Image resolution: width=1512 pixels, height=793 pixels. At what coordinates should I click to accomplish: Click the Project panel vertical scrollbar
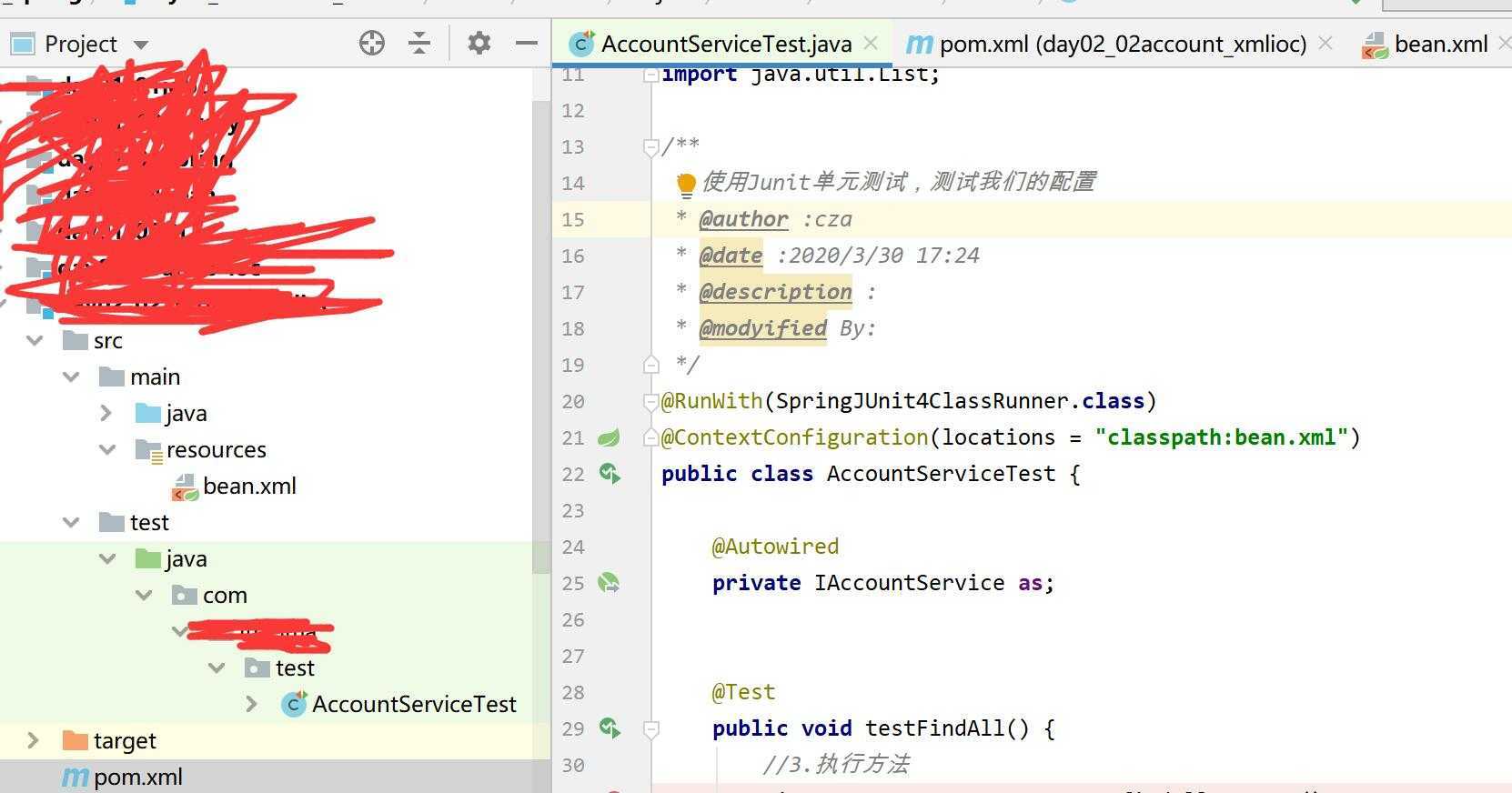(540, 336)
